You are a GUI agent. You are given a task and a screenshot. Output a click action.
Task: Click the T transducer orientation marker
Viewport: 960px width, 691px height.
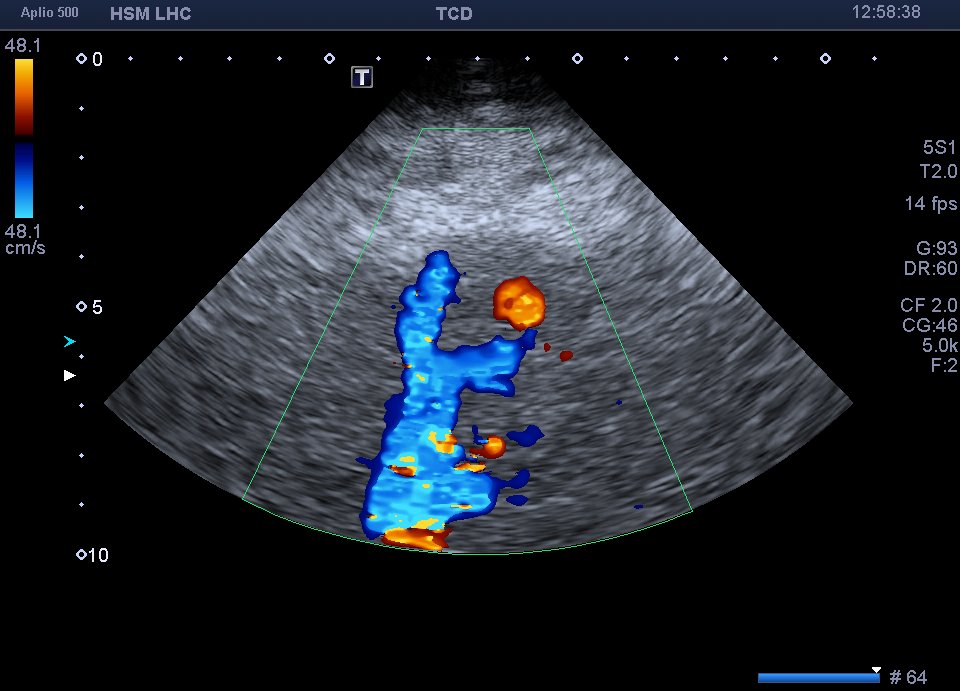click(362, 77)
